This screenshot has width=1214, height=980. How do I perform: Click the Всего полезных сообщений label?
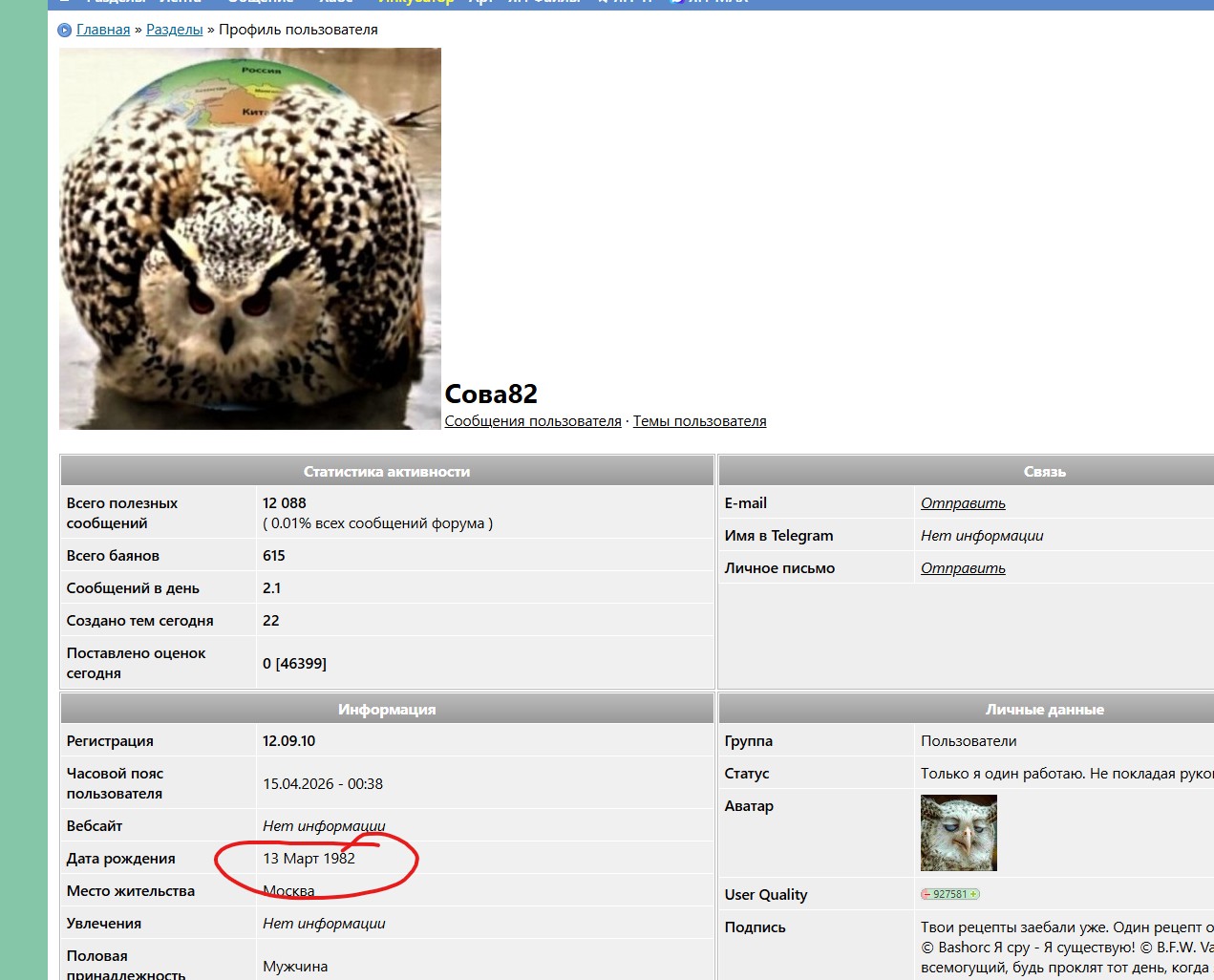(122, 513)
